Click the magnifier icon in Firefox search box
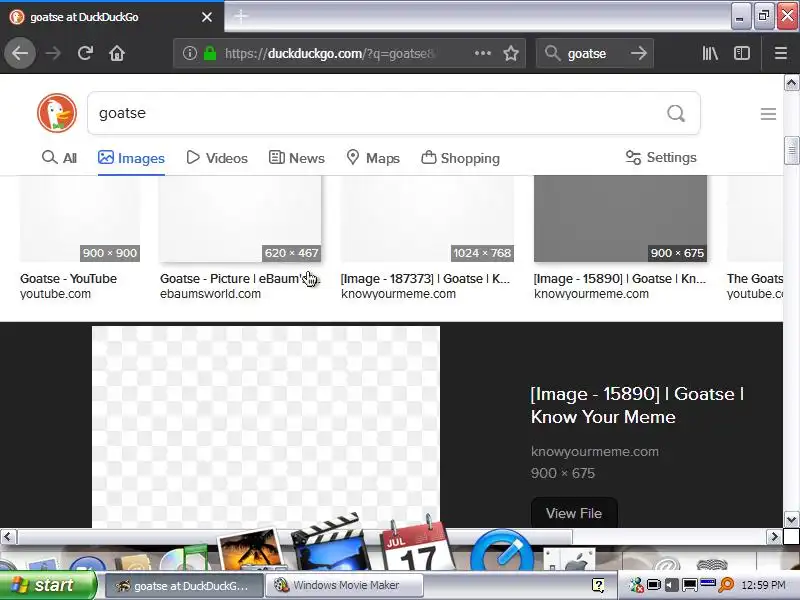This screenshot has height=600, width=800. click(x=553, y=53)
